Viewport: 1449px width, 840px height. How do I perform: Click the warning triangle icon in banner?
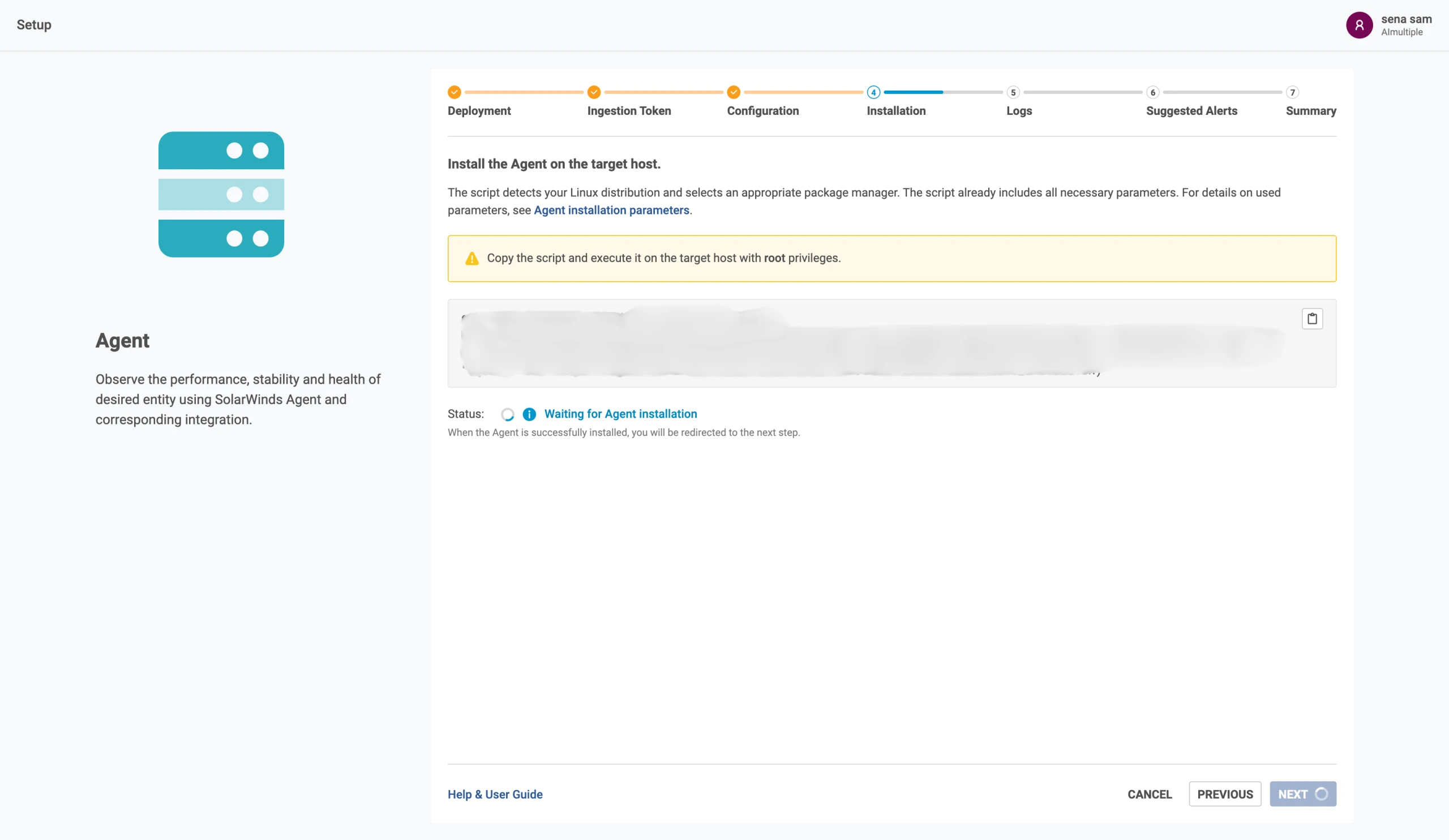(x=471, y=259)
